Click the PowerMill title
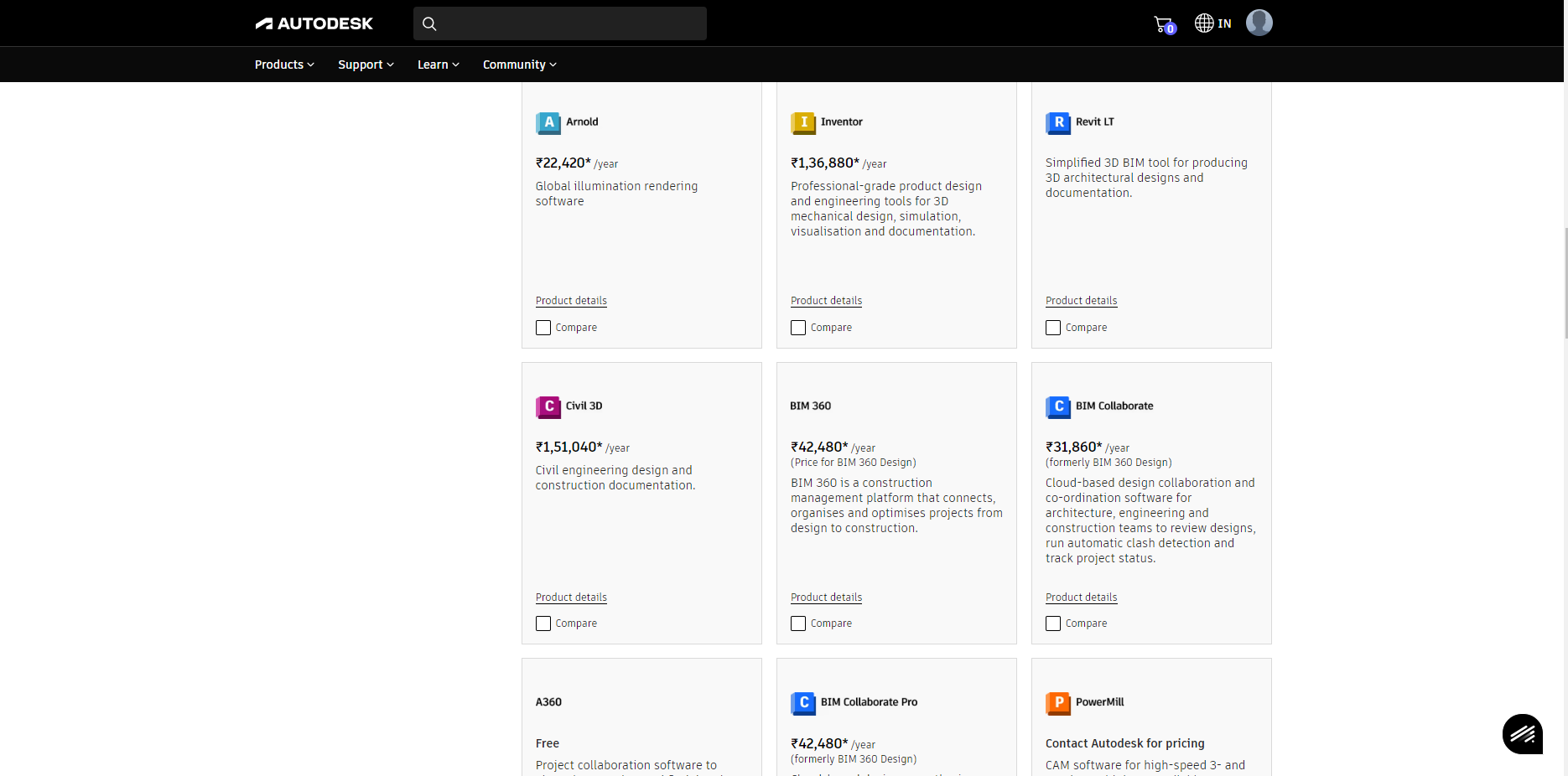The width and height of the screenshot is (1568, 776). click(x=1100, y=702)
